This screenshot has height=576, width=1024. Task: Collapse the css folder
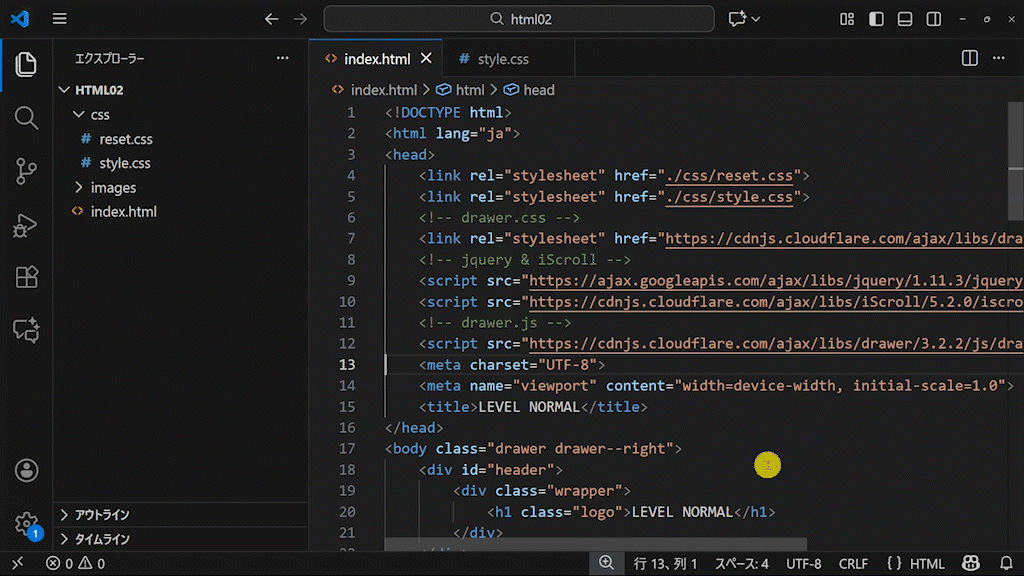click(99, 115)
